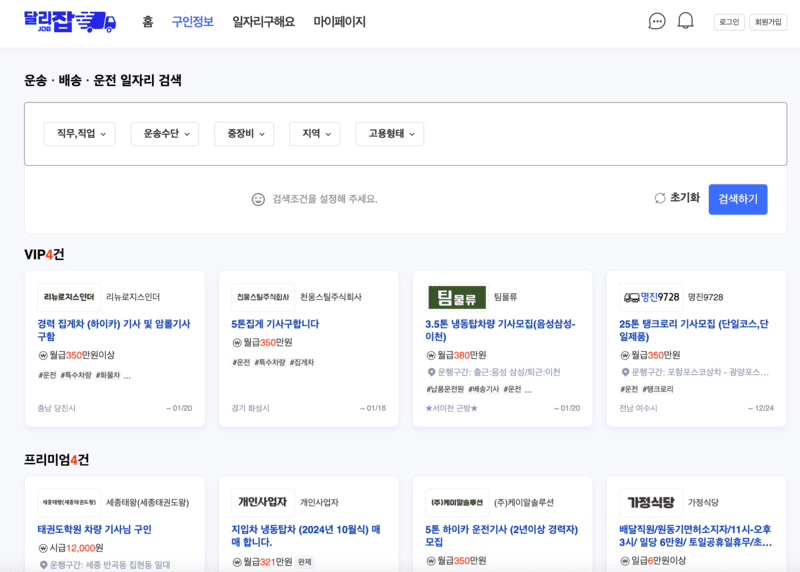This screenshot has height=572, width=800.
Task: Open the notification bell
Action: [x=685, y=21]
